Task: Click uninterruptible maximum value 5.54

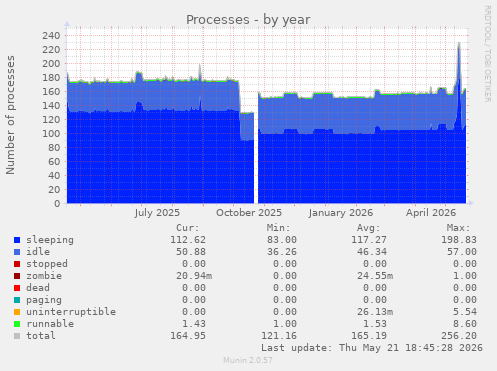Action: pyautogui.click(x=465, y=312)
